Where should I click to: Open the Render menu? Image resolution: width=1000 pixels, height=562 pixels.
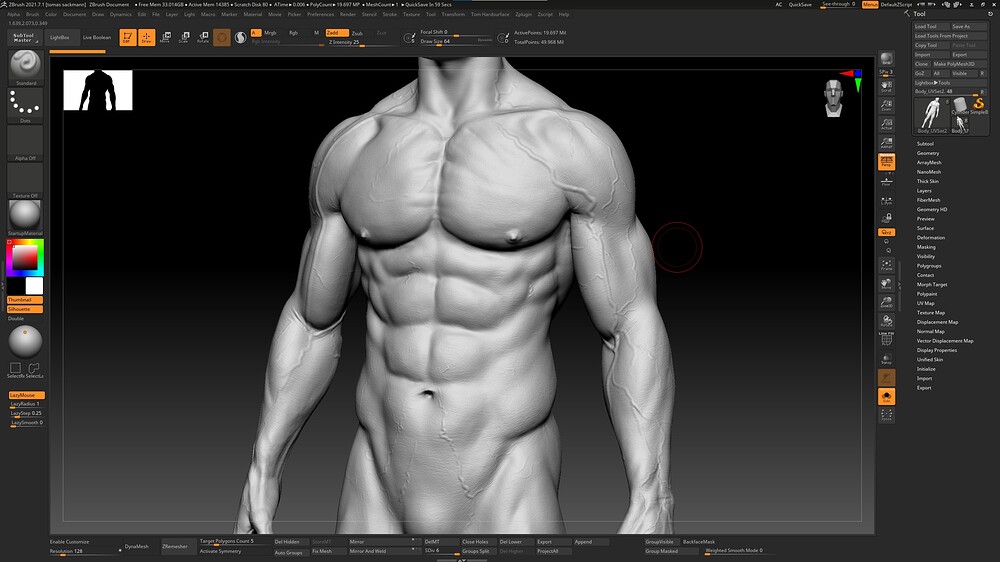(x=348, y=14)
